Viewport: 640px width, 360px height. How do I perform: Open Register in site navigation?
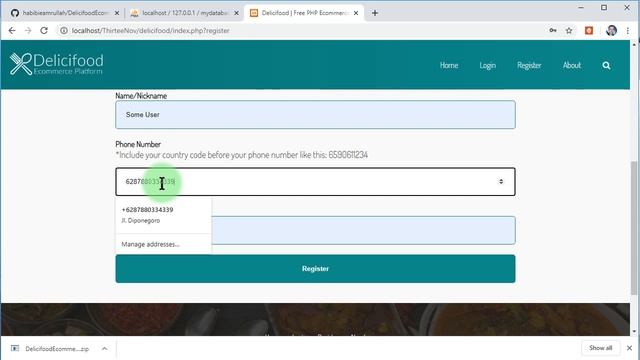pos(529,65)
